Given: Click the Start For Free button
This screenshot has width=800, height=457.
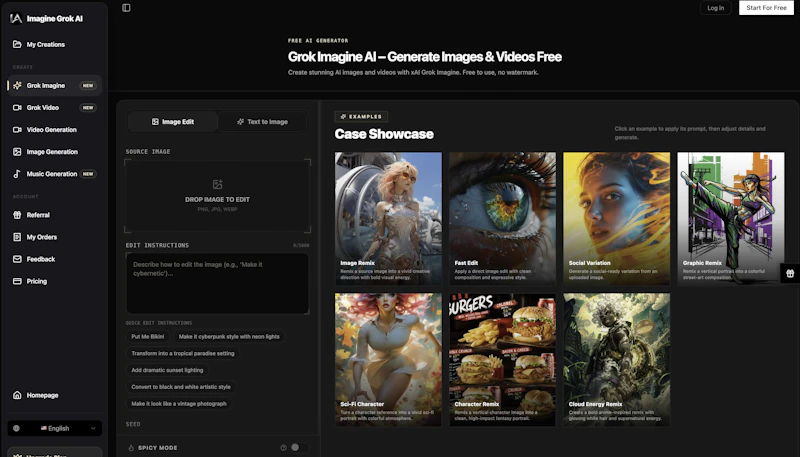Looking at the screenshot, I should click(x=766, y=8).
